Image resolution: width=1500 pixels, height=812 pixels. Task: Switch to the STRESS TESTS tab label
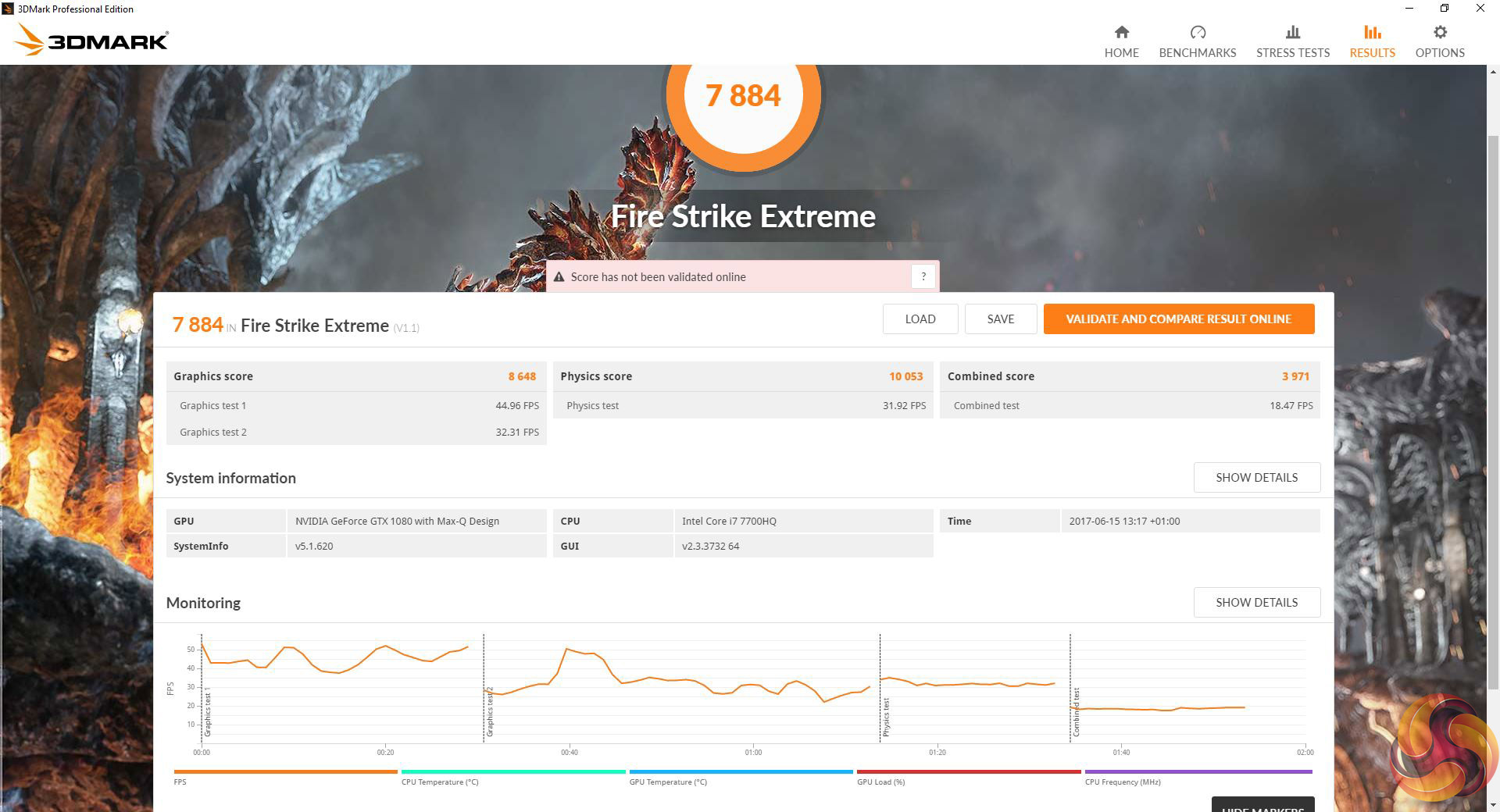[x=1292, y=53]
